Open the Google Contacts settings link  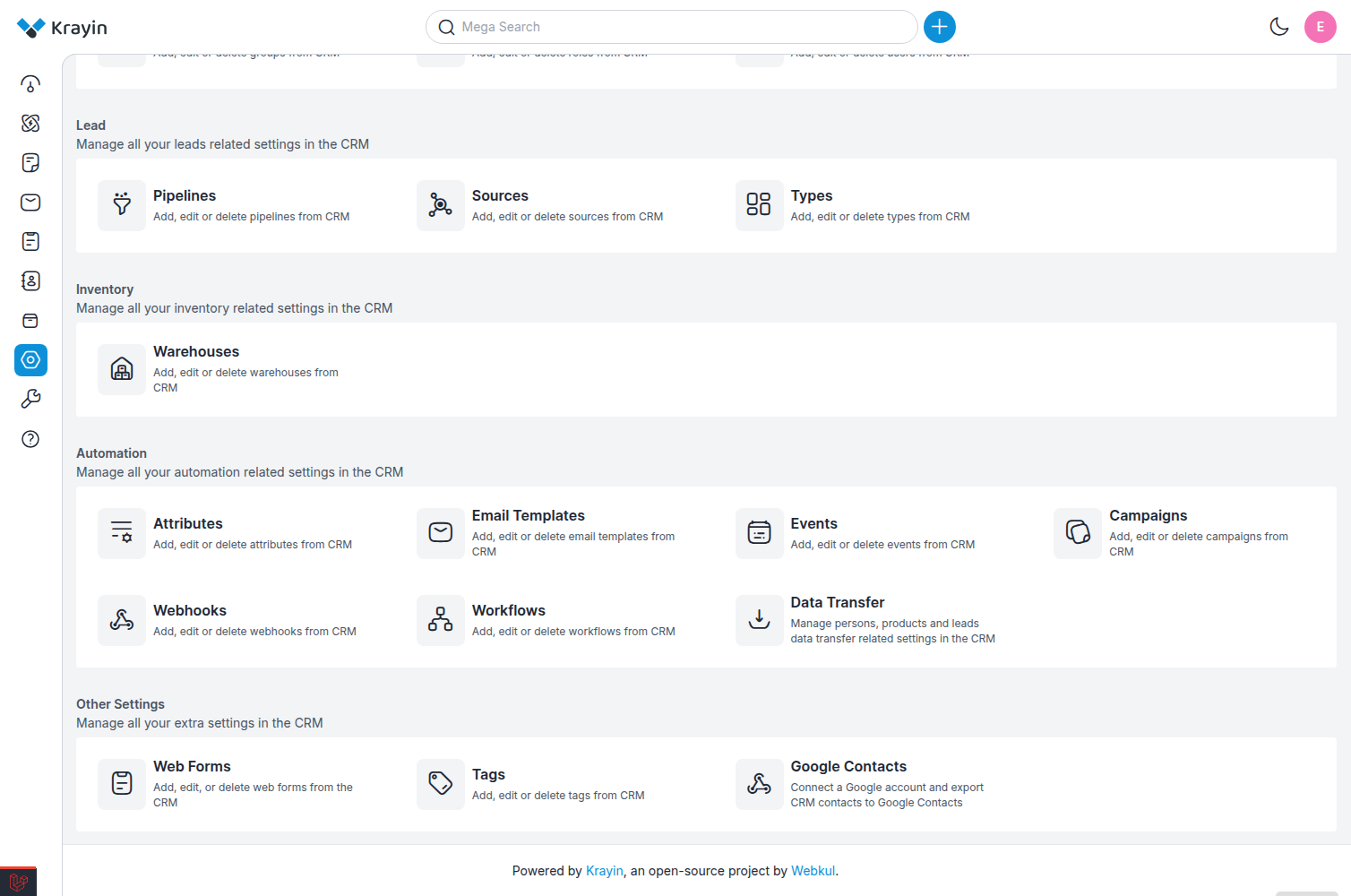848,766
